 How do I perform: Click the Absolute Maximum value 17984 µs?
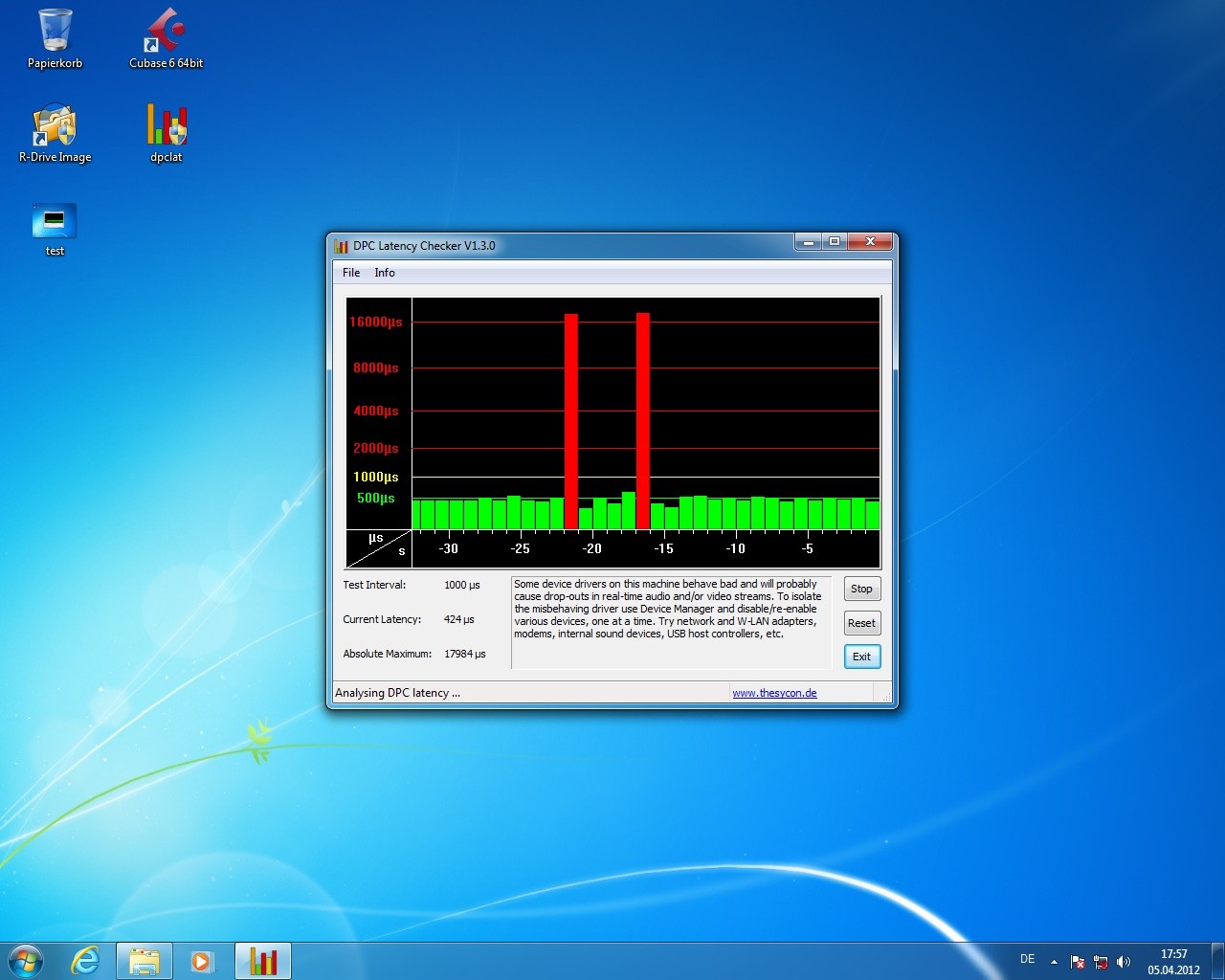click(x=465, y=654)
